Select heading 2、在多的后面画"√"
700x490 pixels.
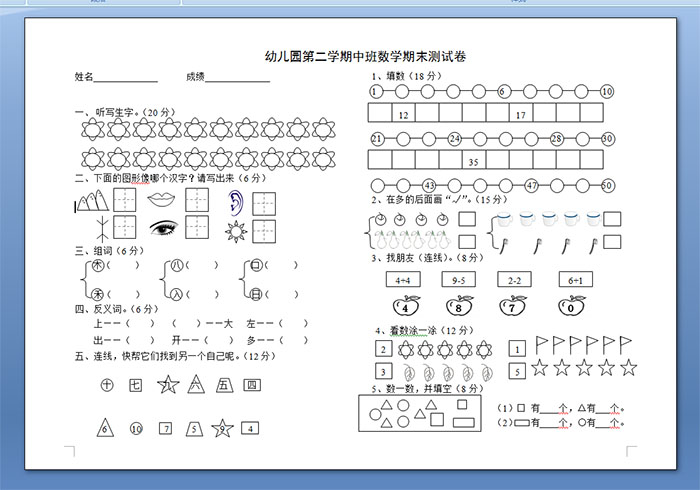(x=439, y=199)
